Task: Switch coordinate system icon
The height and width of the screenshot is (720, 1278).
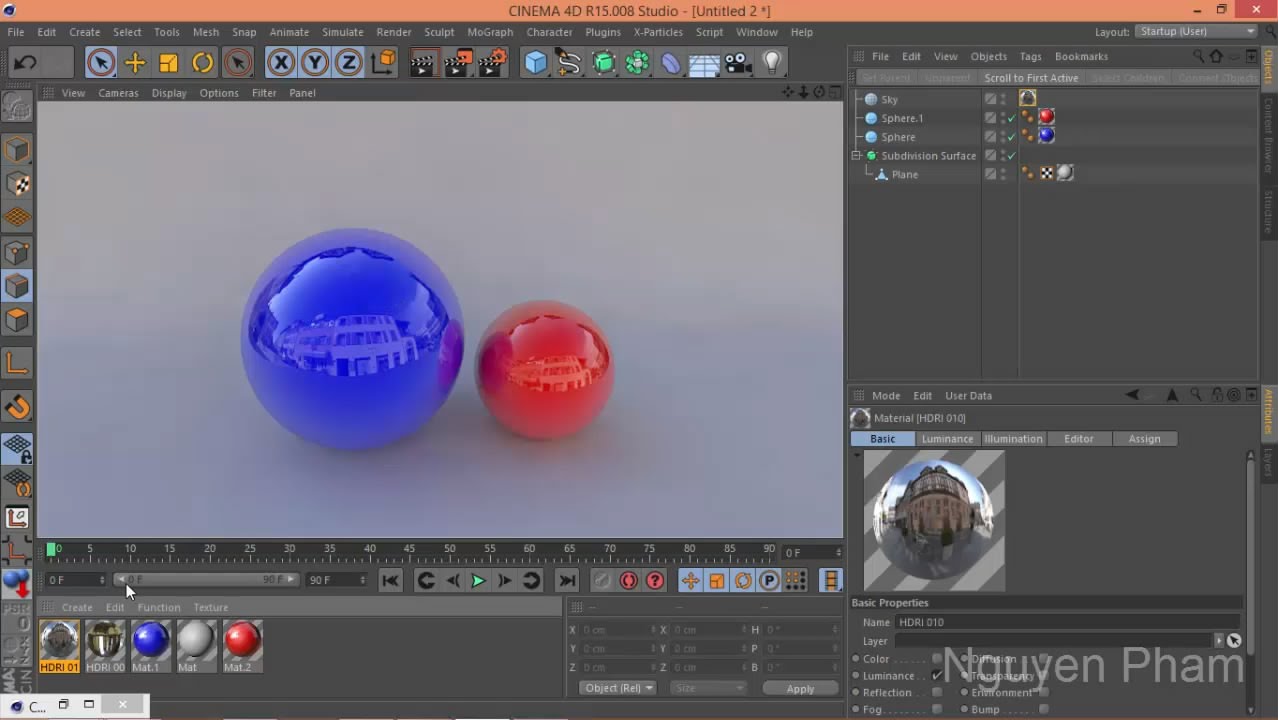Action: (383, 63)
